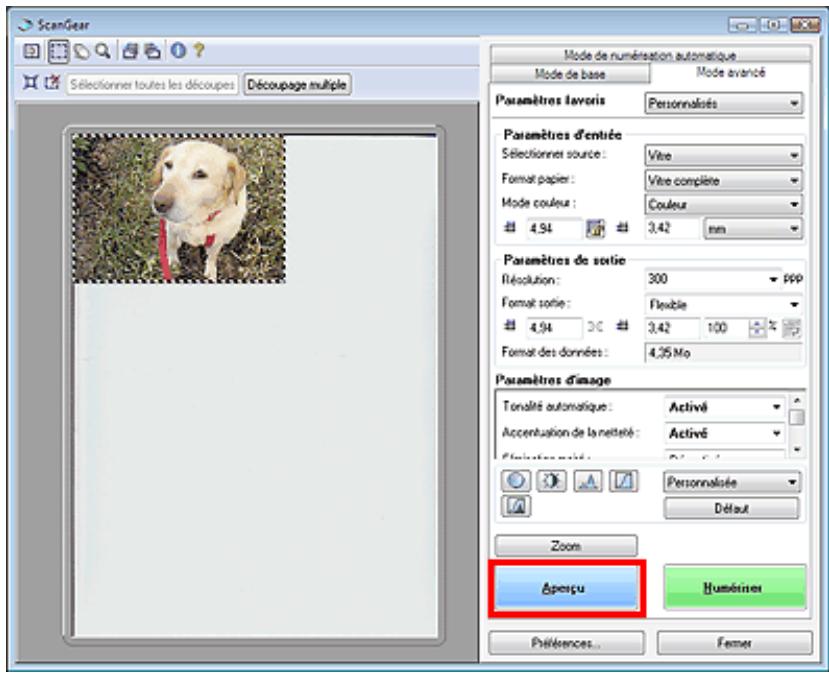Screen dimensions: 829x673
Task: Rotate the image left
Action: click(x=130, y=51)
